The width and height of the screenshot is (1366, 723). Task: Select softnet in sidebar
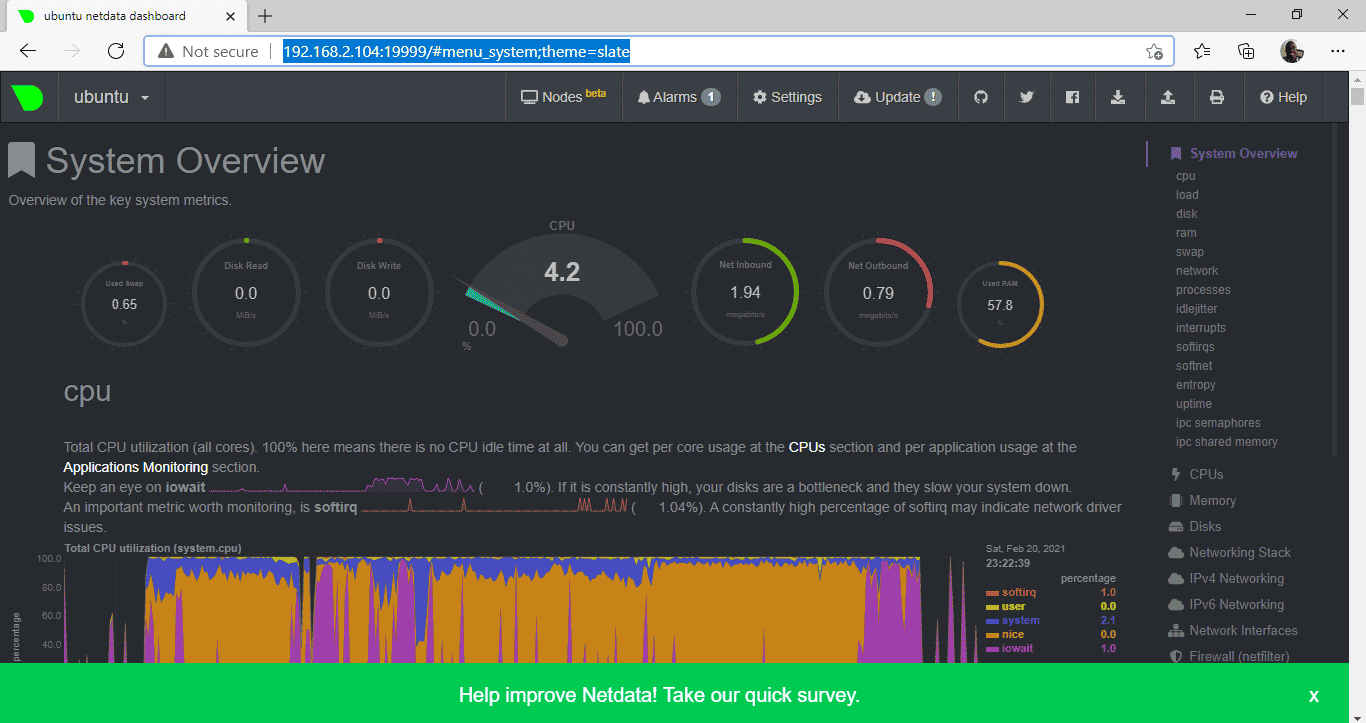point(1194,366)
